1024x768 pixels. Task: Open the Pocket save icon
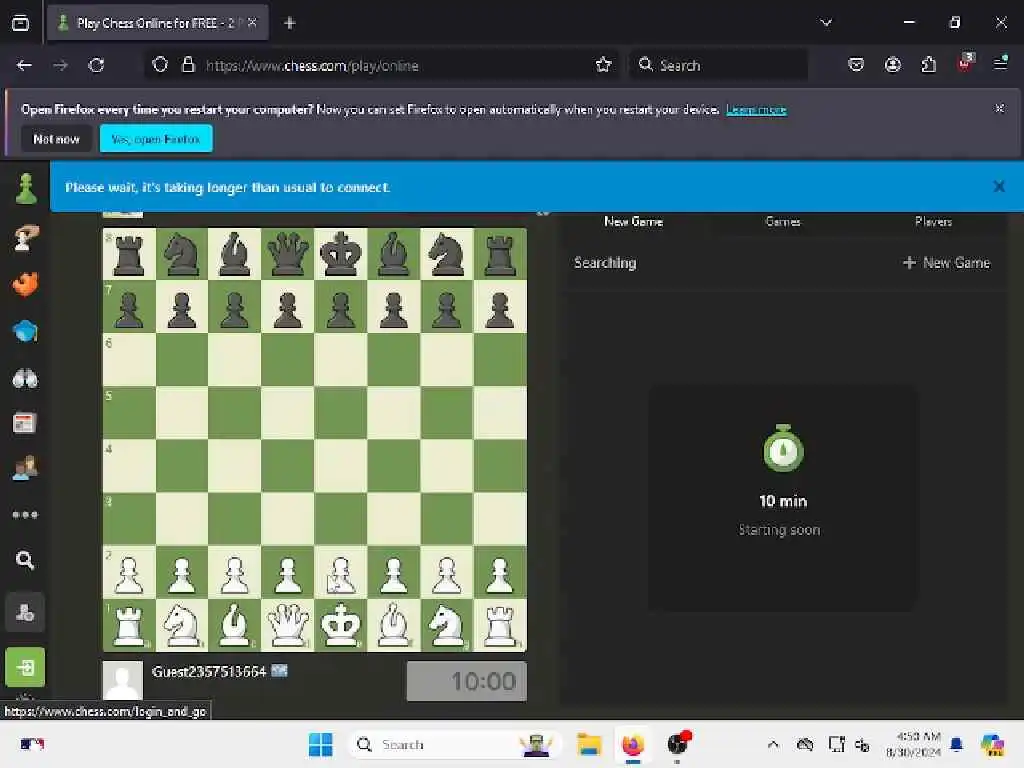(856, 65)
